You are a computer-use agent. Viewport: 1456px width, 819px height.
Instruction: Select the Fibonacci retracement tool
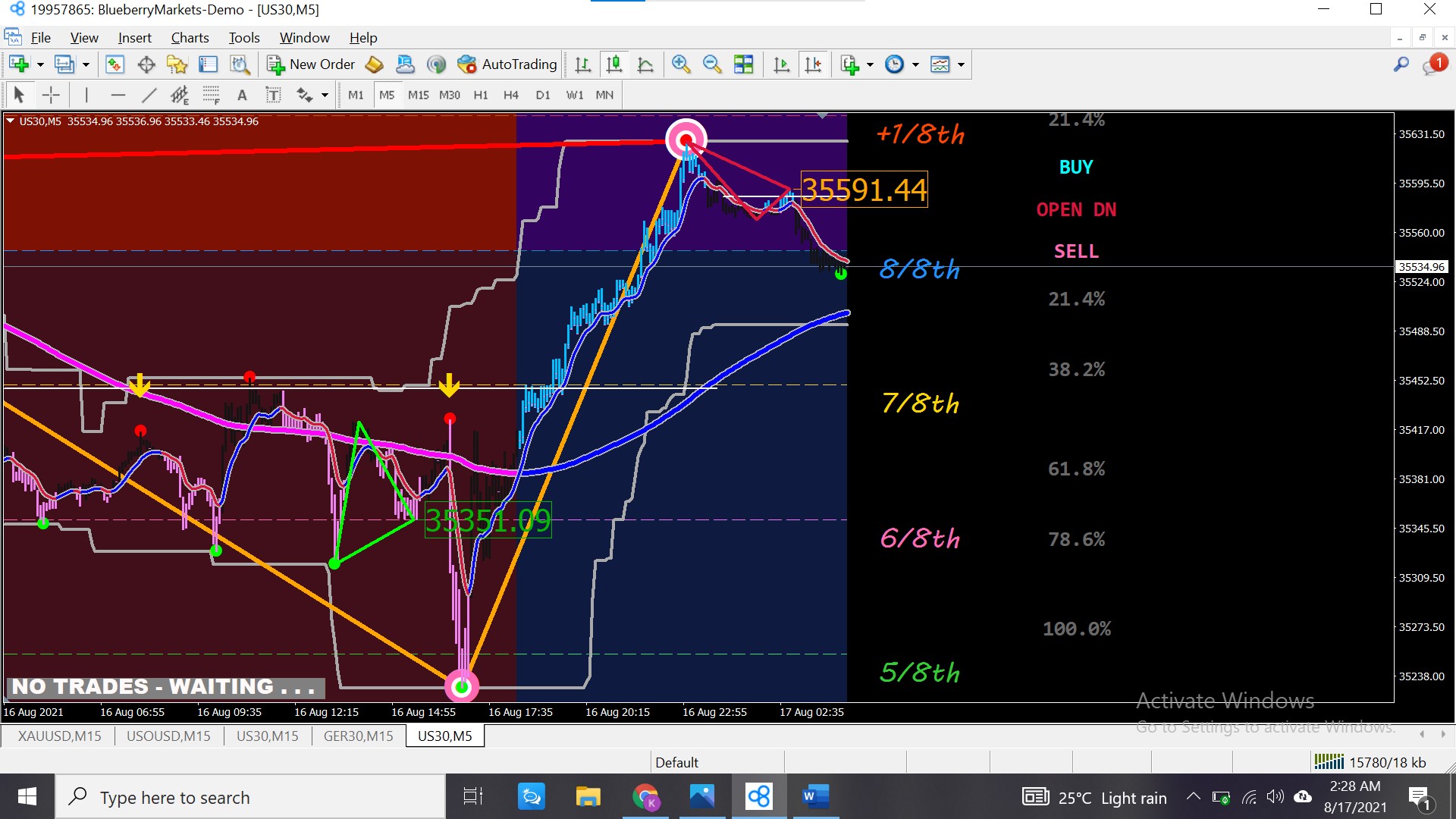[211, 95]
